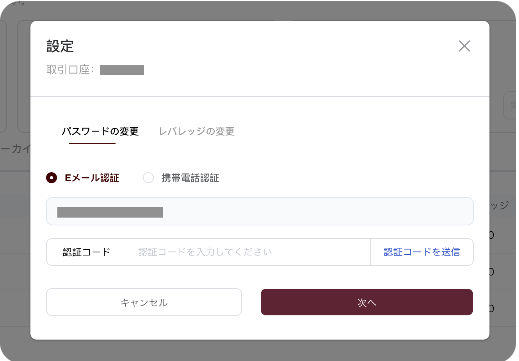This screenshot has height=361, width=519.
Task: Click the partially hidden ッジ column header
Action: [499, 205]
